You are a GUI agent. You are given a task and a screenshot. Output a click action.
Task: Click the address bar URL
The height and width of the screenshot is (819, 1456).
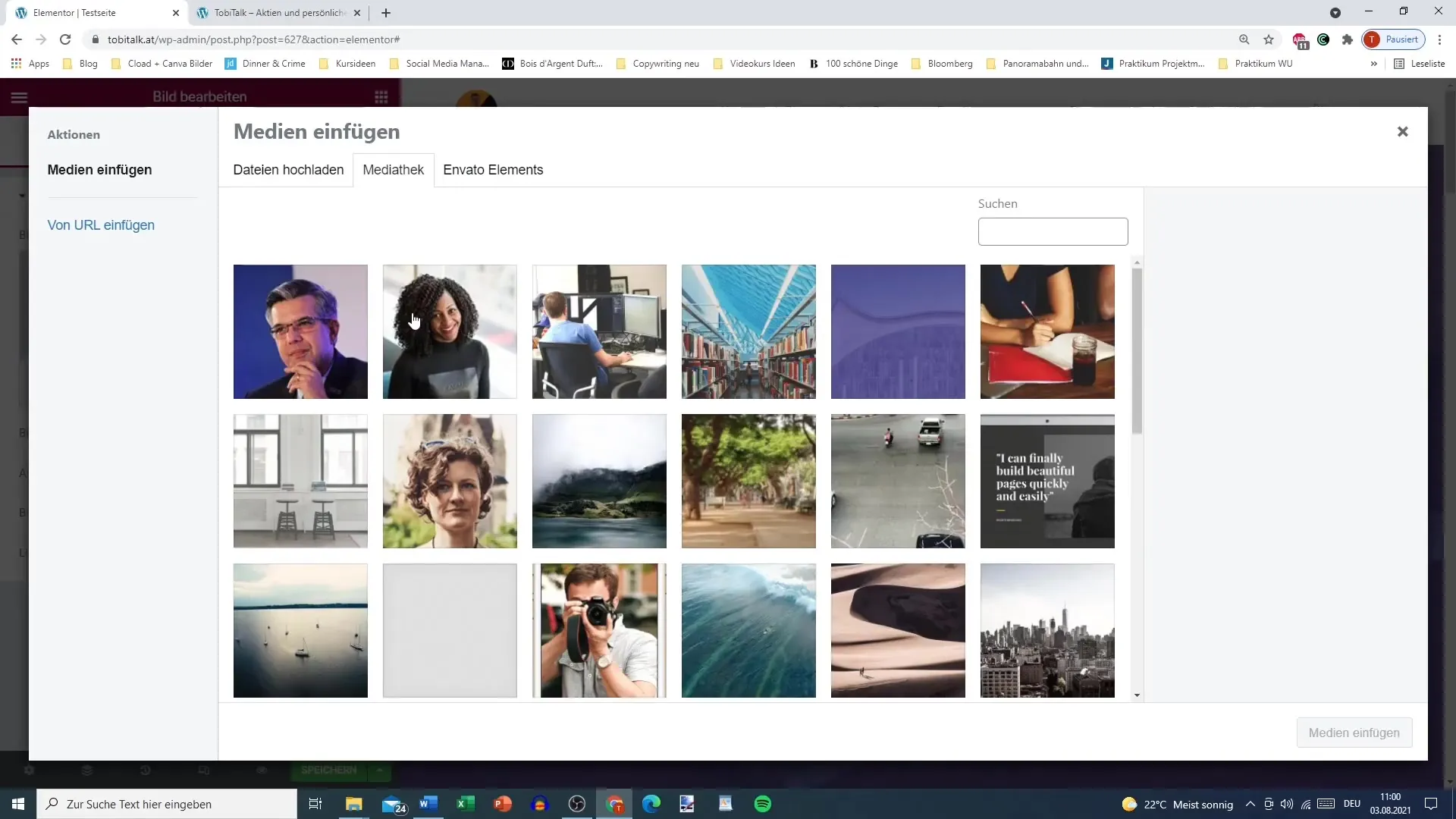tap(253, 39)
